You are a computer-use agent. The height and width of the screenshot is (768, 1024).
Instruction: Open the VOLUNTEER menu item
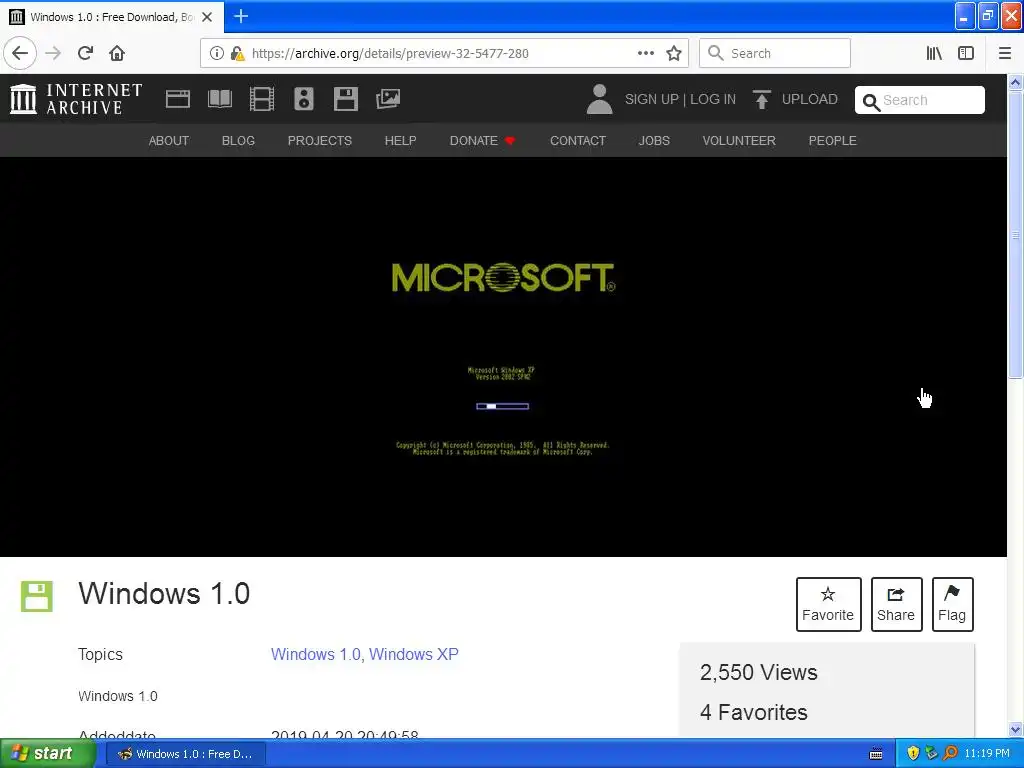tap(739, 140)
